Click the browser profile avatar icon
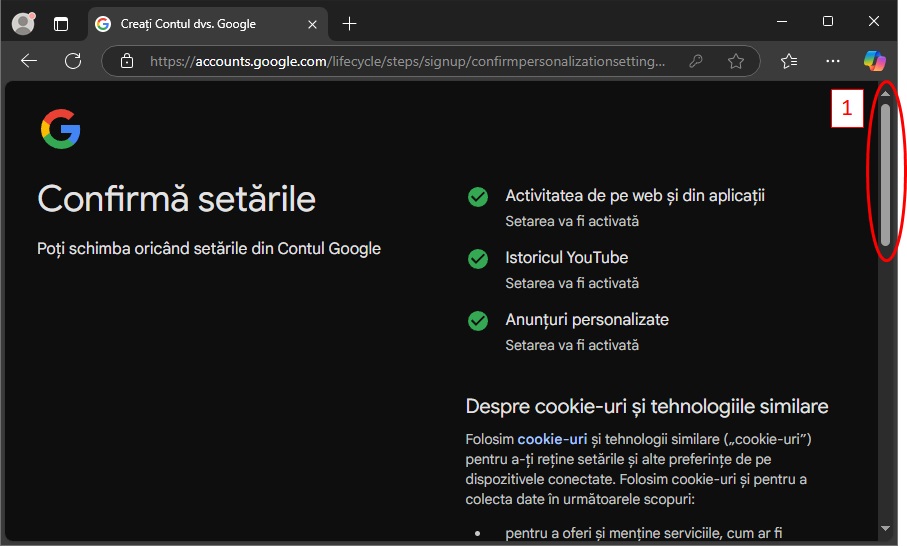The height and width of the screenshot is (546, 907). point(22,23)
